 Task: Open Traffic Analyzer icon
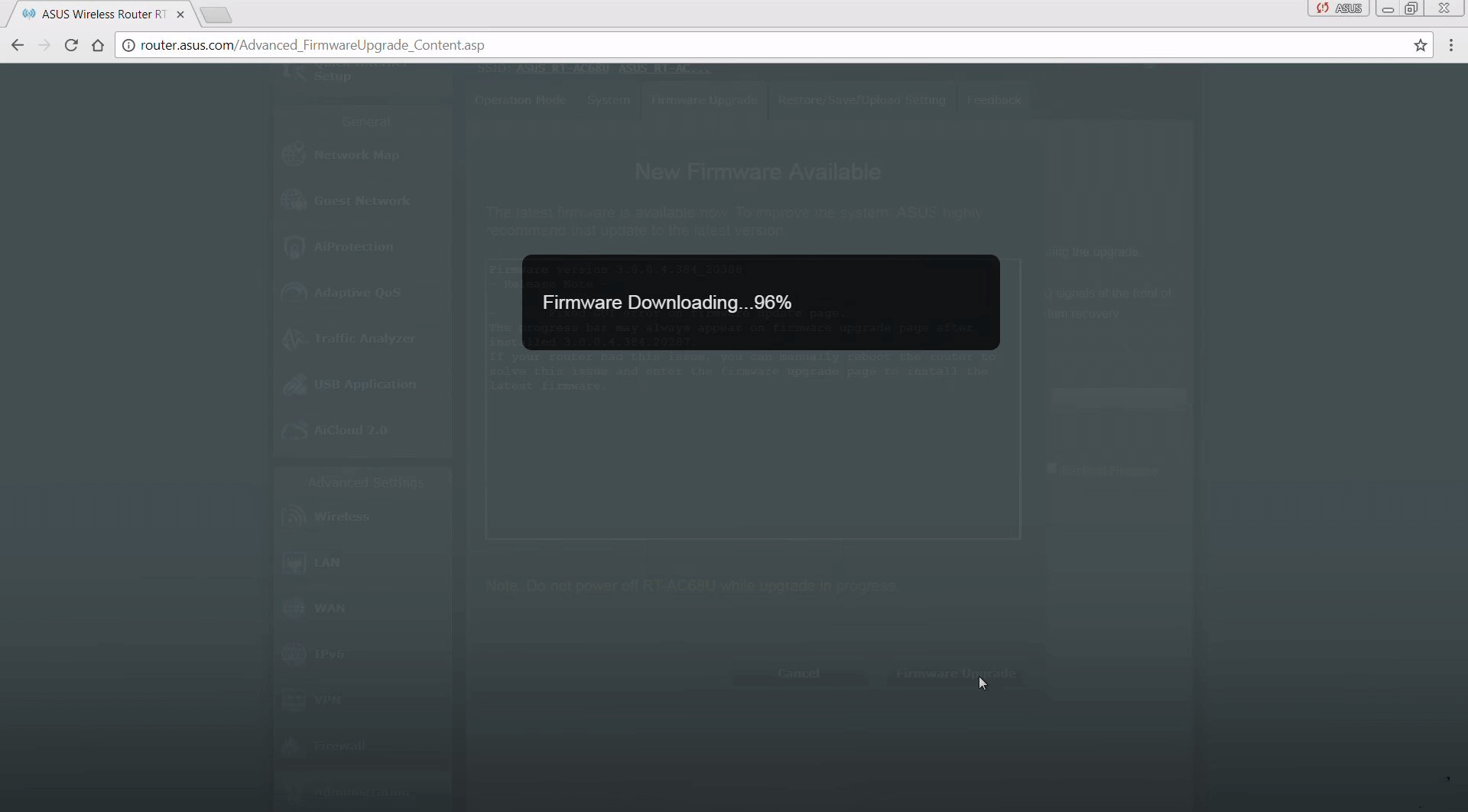294,338
